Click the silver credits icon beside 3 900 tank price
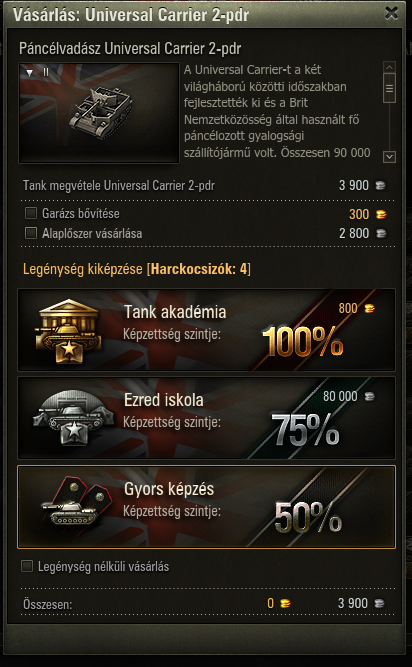This screenshot has height=667, width=412. pos(381,185)
